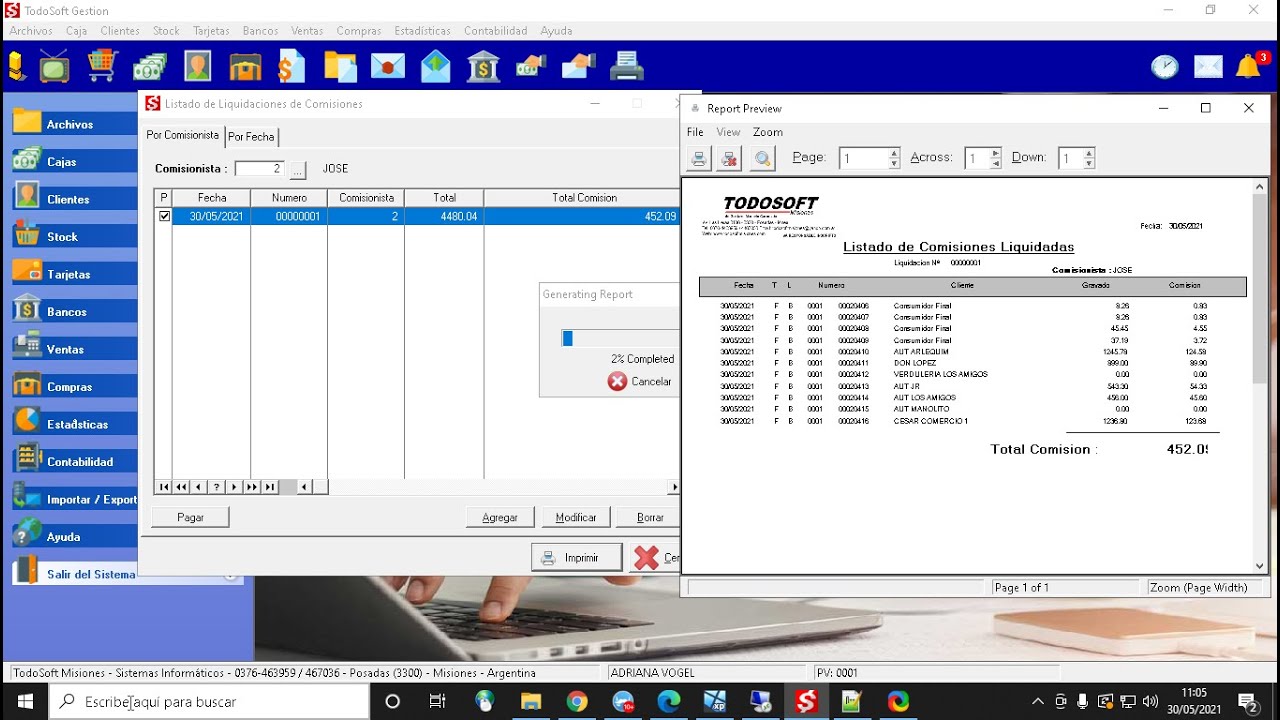Click the Report Preview vertical scrollbar
Viewport: 1280px width, 720px height.
[x=1259, y=377]
